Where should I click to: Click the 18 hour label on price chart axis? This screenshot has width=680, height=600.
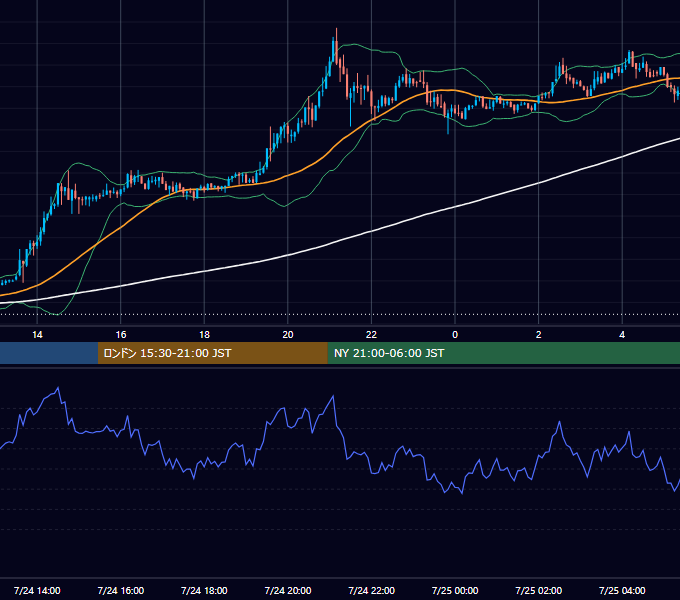(x=204, y=335)
